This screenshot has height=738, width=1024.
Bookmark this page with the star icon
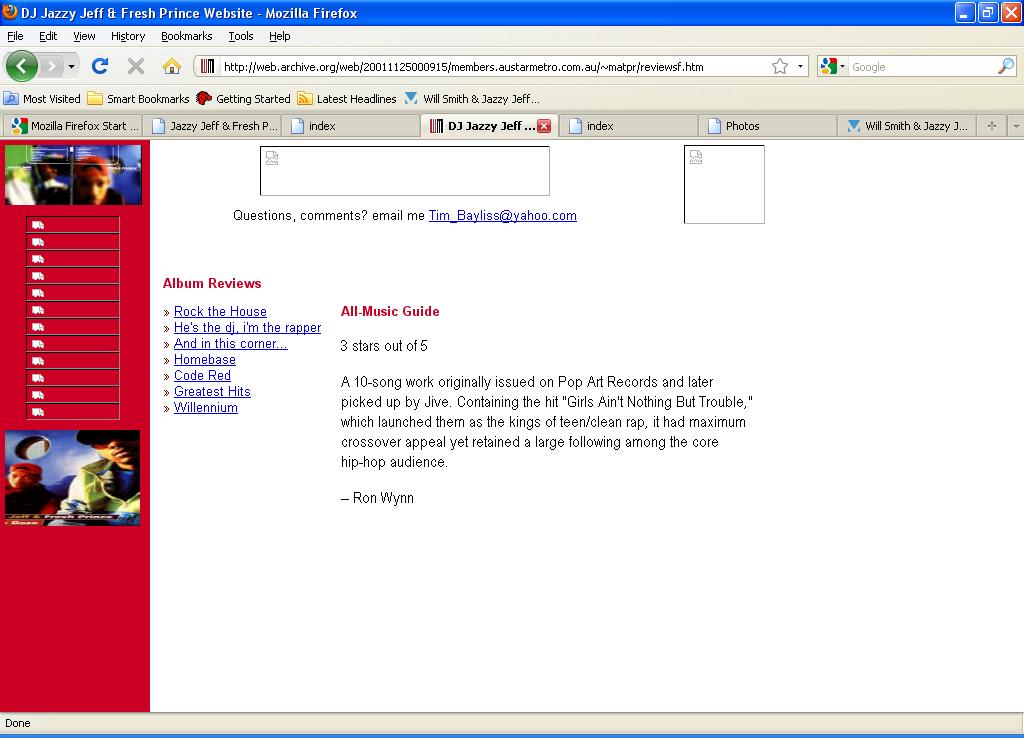(x=780, y=67)
